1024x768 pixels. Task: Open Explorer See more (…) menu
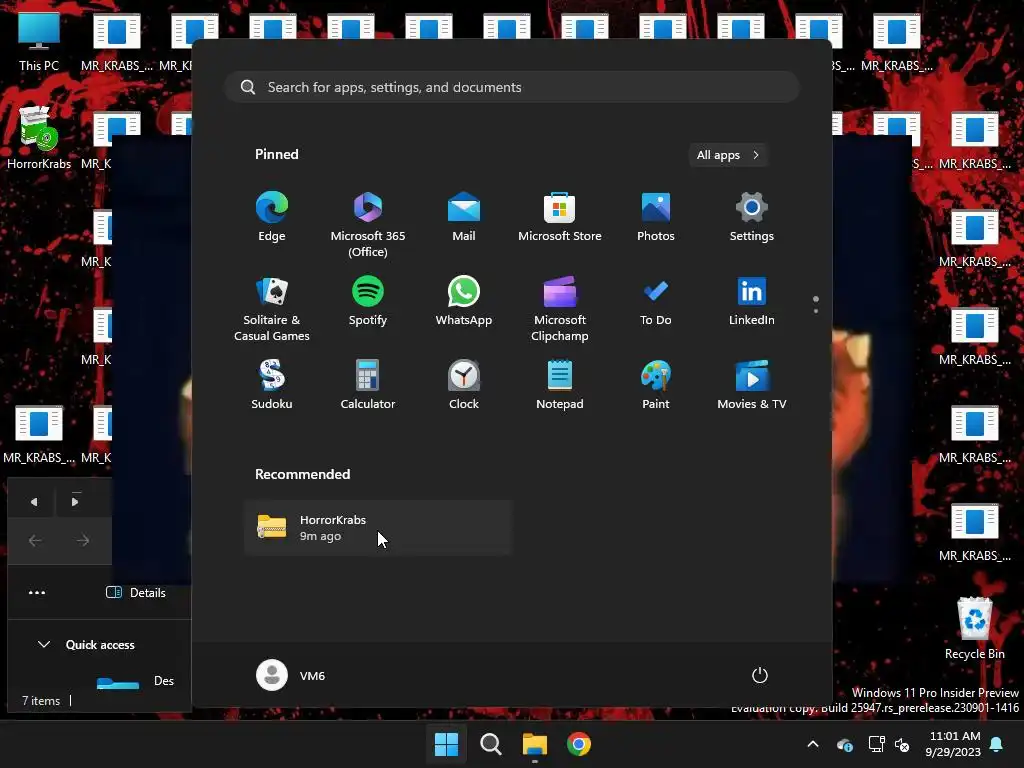click(37, 592)
